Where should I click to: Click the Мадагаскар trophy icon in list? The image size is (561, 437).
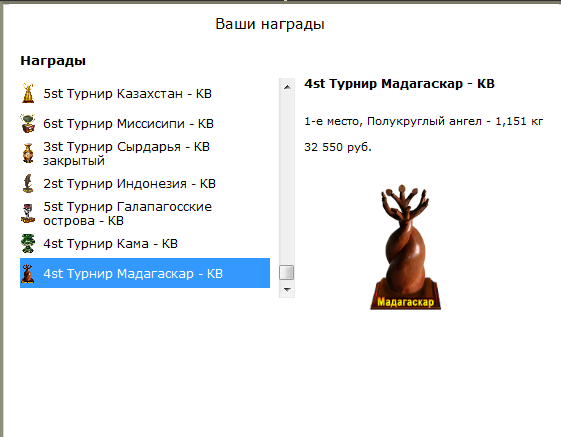coord(28,273)
